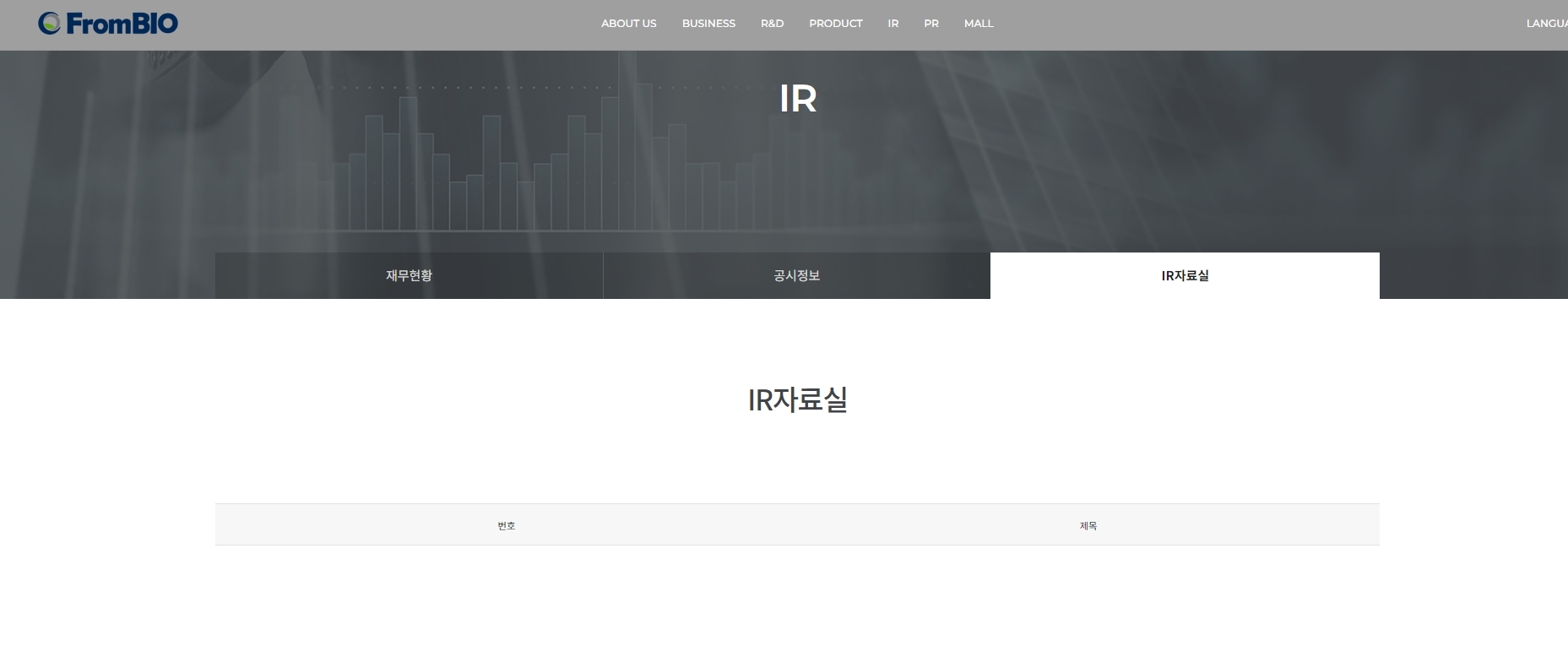Click the large IR자료실 page heading

(x=797, y=399)
